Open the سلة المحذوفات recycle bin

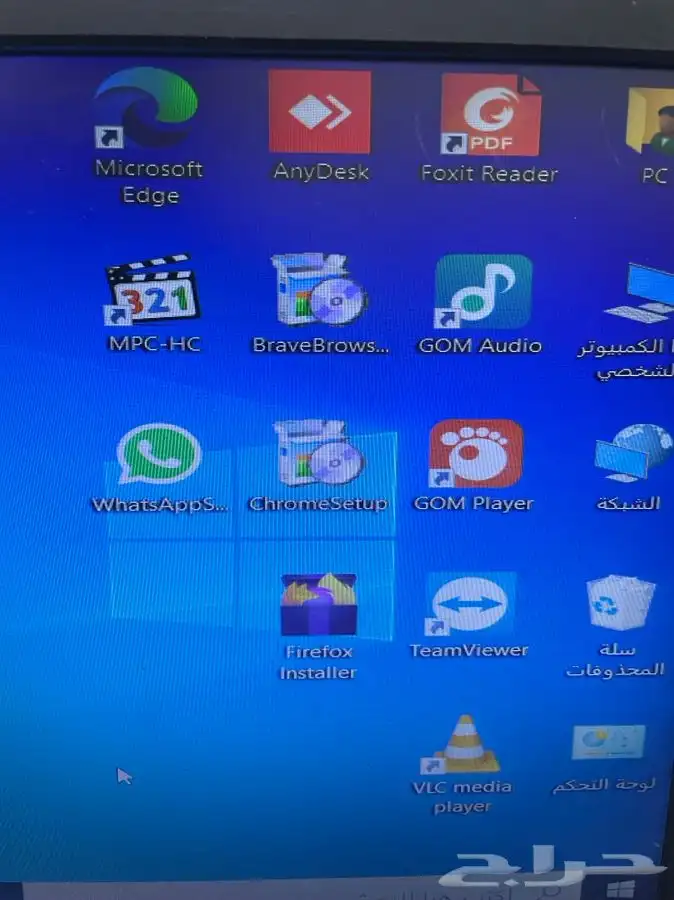pos(620,603)
